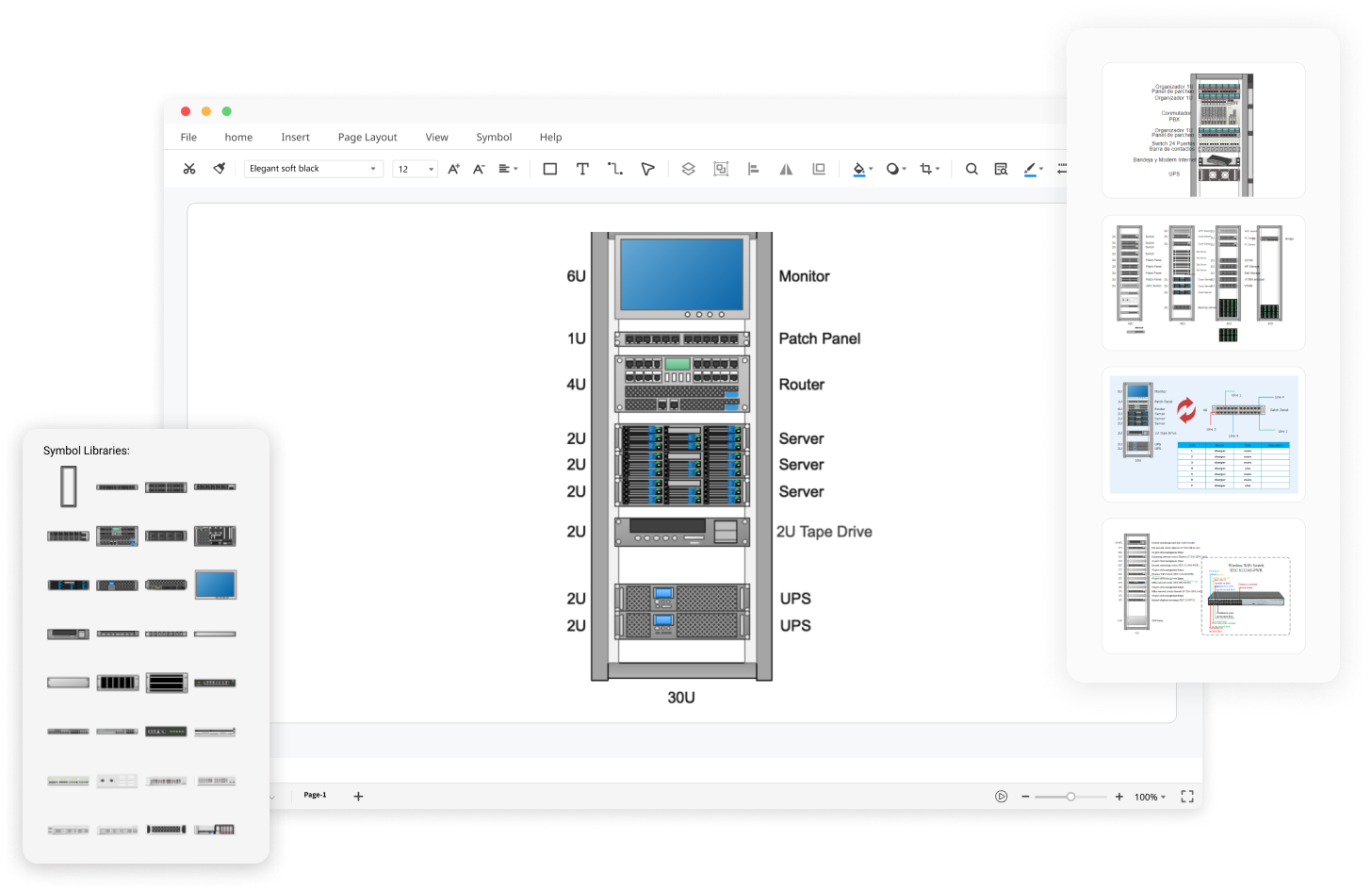Activate the Format Painter tool

pyautogui.click(x=219, y=168)
